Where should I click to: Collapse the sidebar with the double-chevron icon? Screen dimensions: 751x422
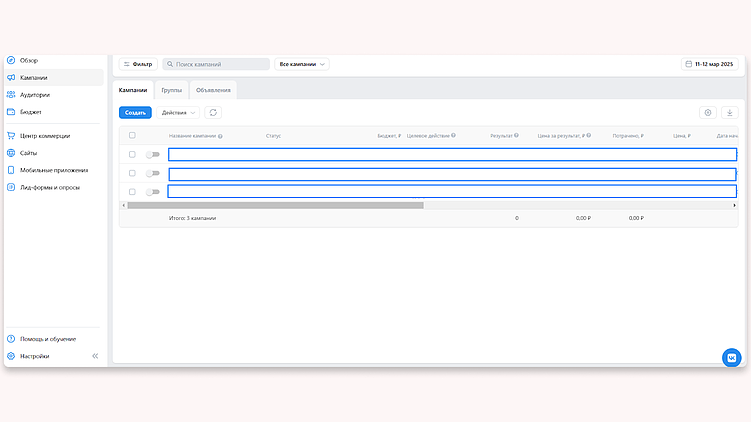(x=95, y=356)
